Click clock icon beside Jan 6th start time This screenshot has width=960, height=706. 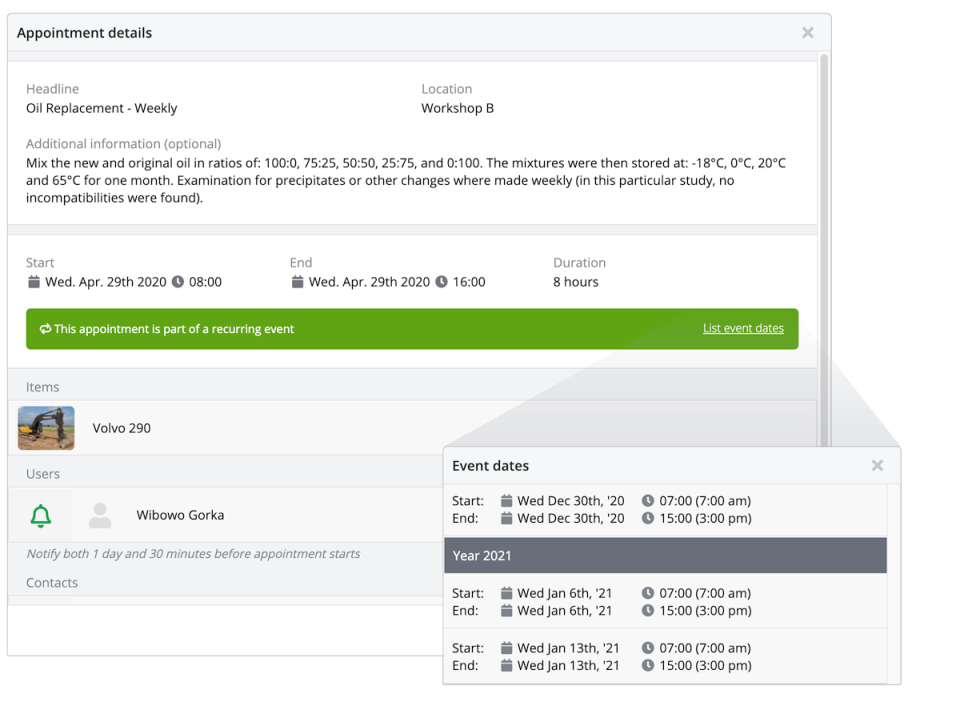[648, 593]
